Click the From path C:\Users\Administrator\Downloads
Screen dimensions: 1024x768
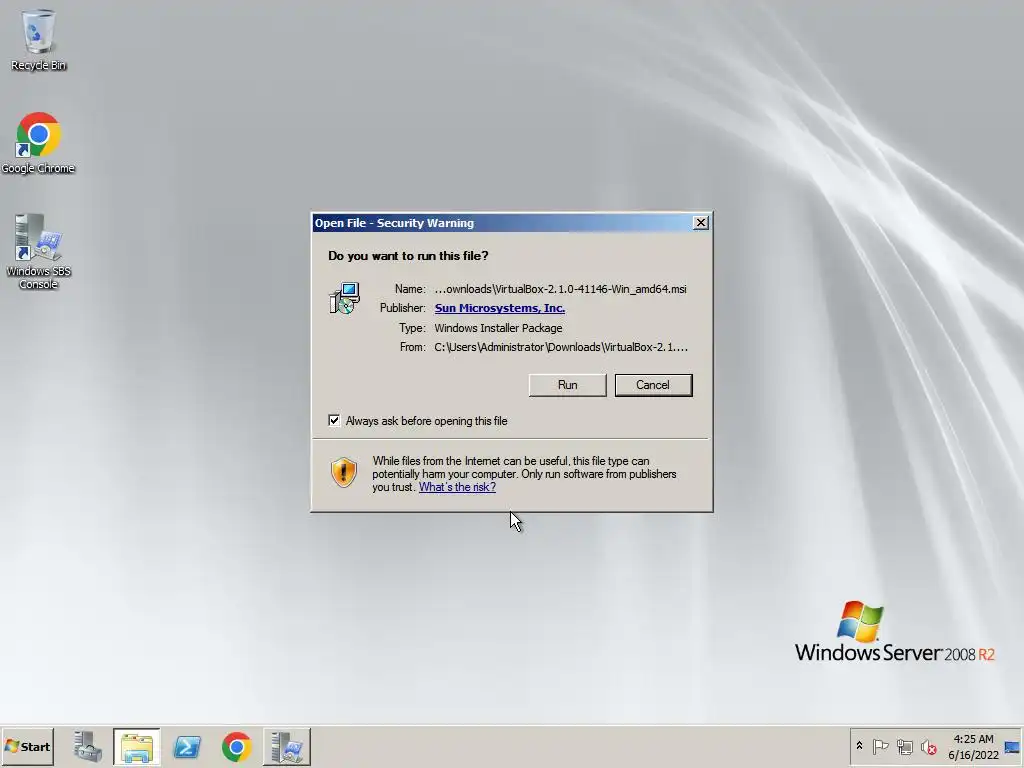tap(561, 347)
